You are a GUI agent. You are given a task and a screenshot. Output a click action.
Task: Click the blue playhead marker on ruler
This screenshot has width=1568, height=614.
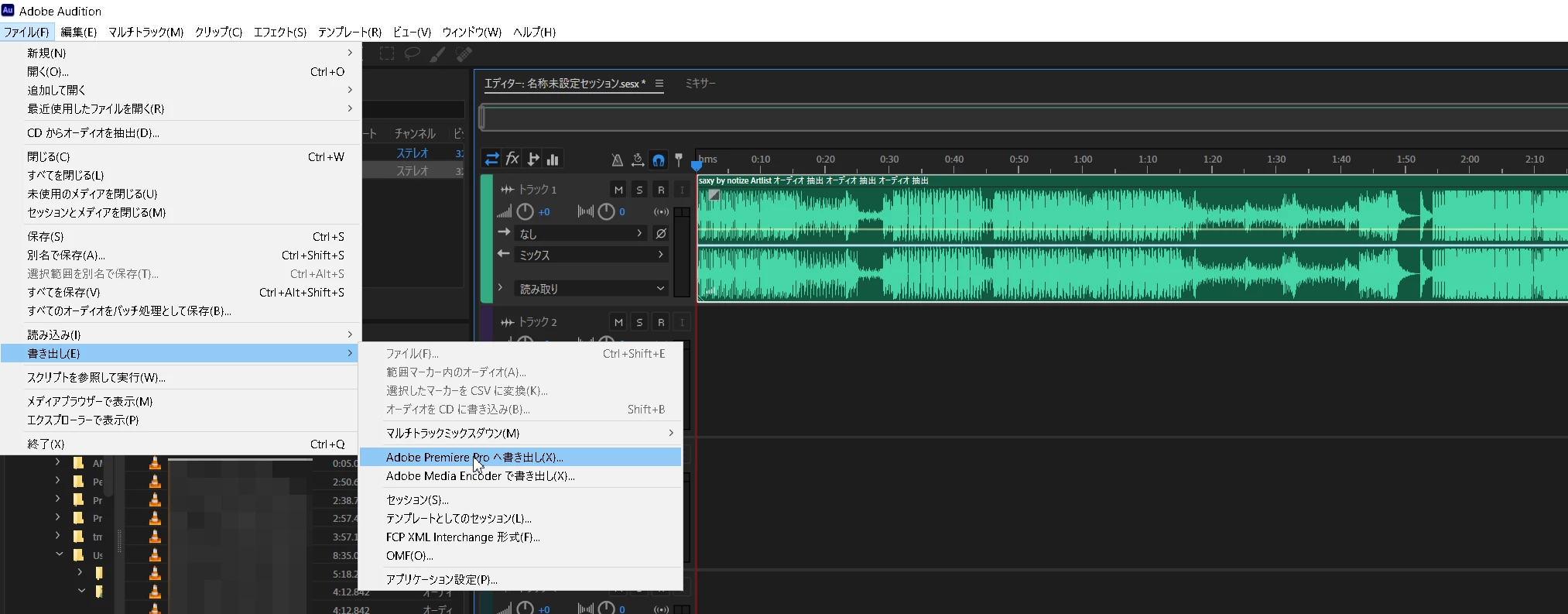697,165
